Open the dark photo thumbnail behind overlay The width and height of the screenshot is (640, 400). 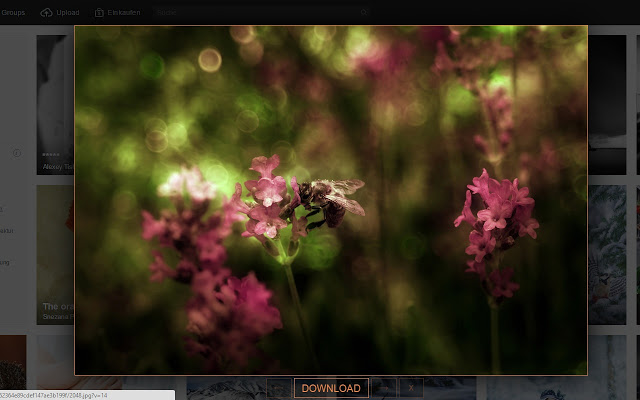(x=607, y=105)
